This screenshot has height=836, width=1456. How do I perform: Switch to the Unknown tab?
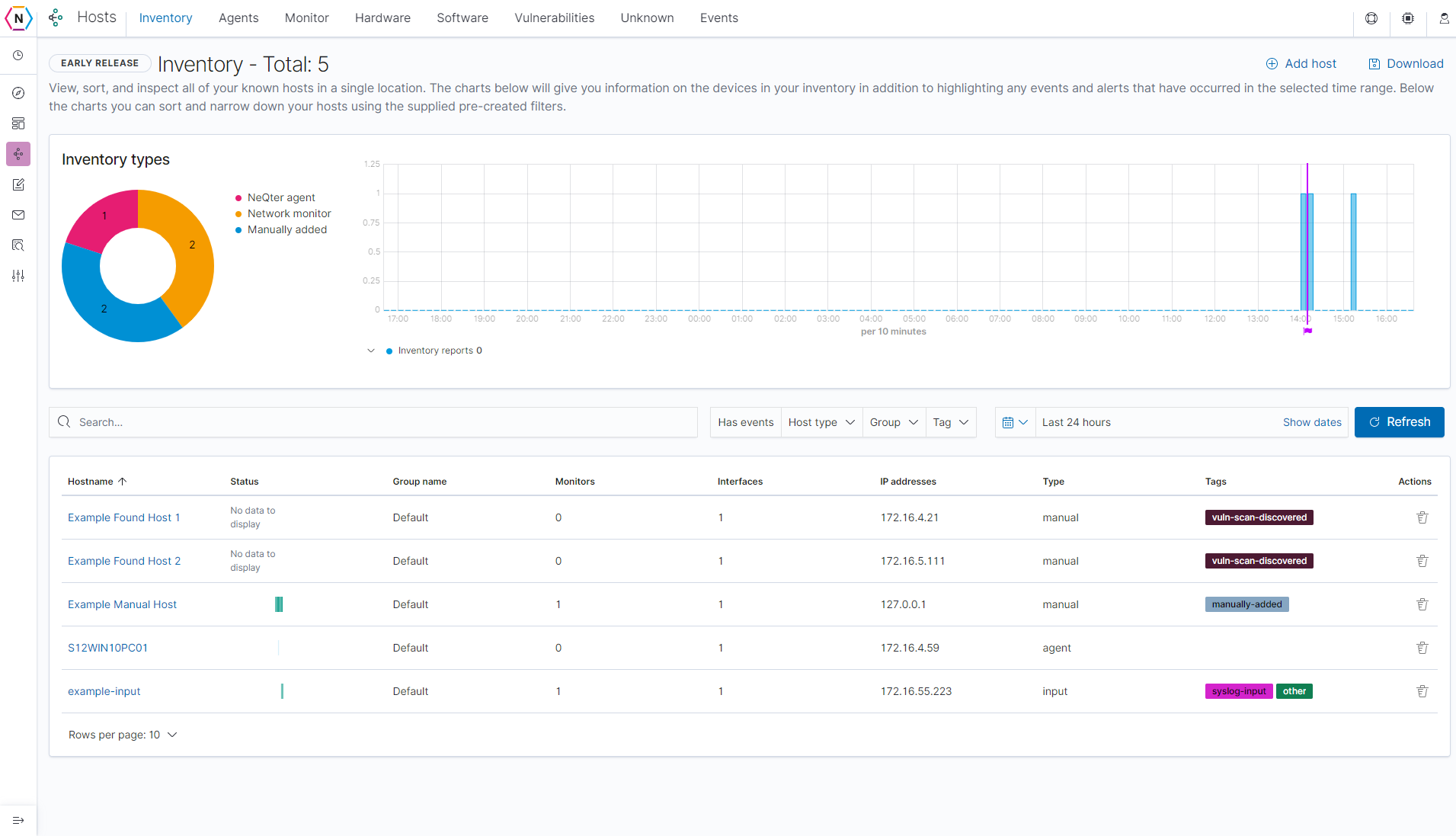647,18
